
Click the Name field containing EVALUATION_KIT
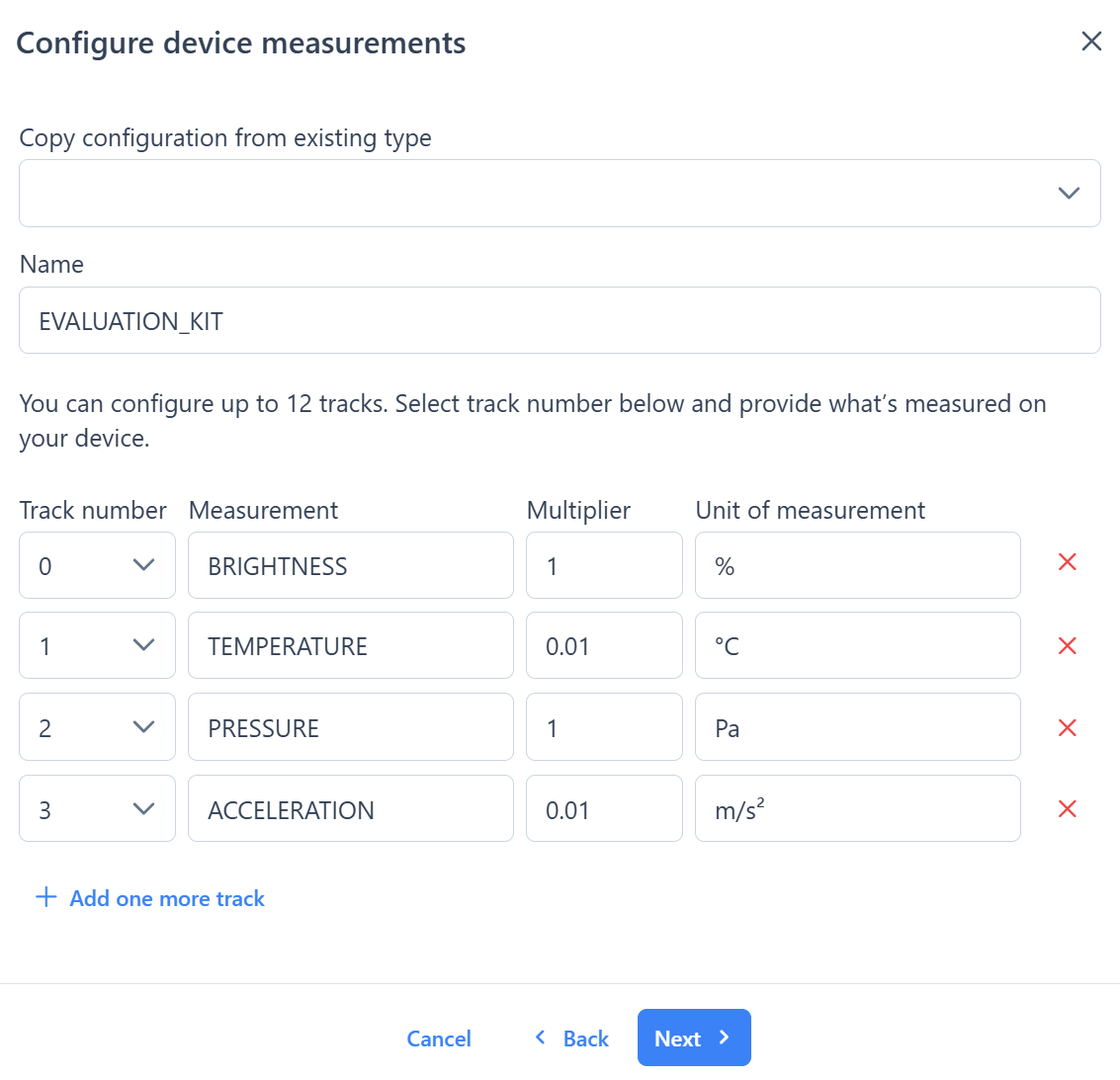click(560, 320)
